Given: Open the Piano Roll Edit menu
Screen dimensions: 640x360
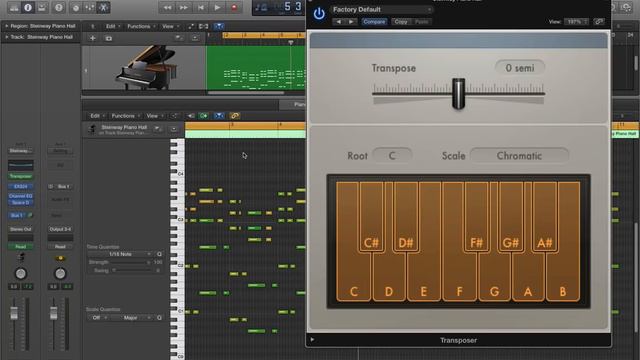Looking at the screenshot, I should (x=97, y=116).
